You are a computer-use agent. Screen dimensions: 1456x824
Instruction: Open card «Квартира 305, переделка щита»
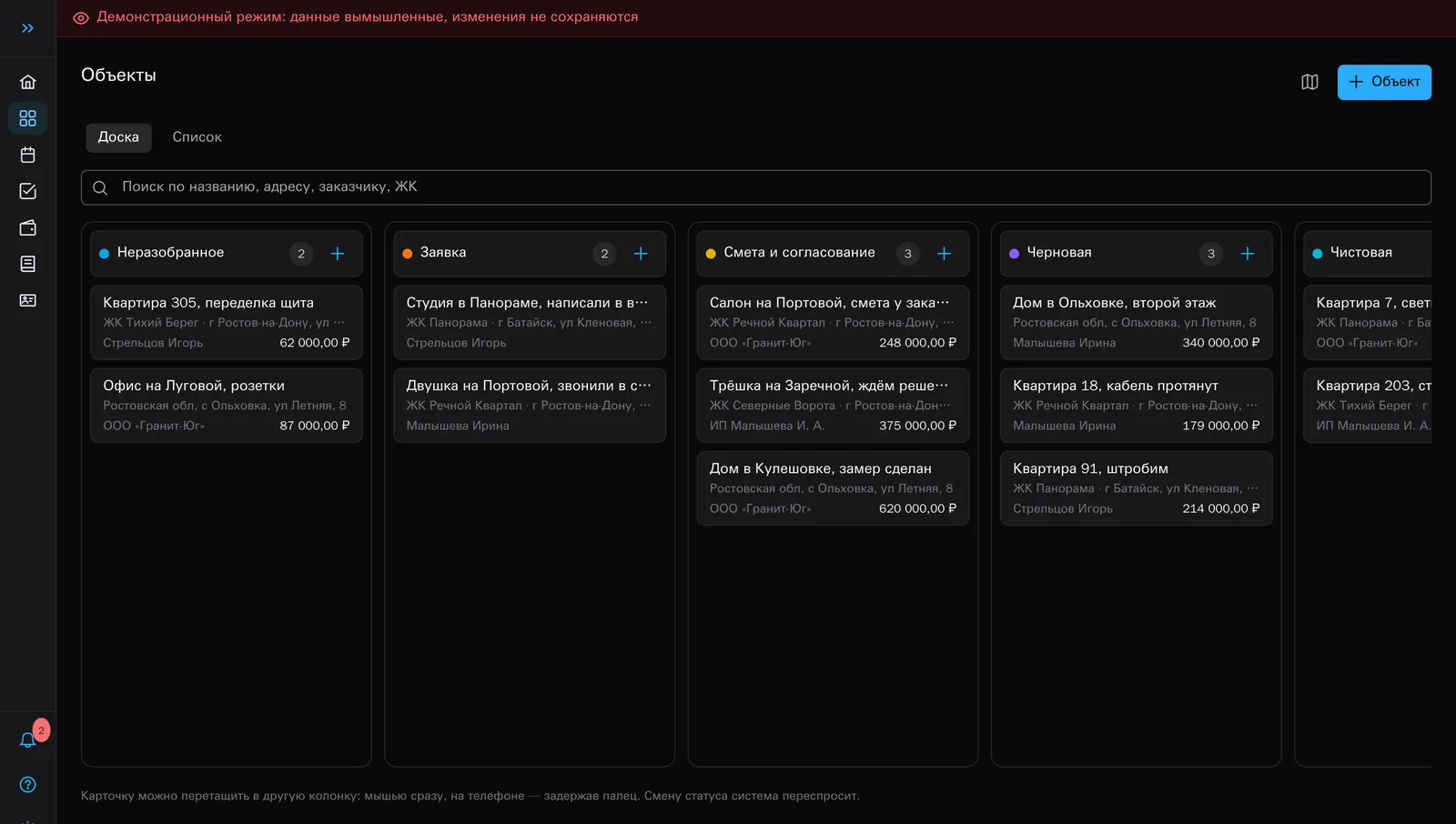227,323
